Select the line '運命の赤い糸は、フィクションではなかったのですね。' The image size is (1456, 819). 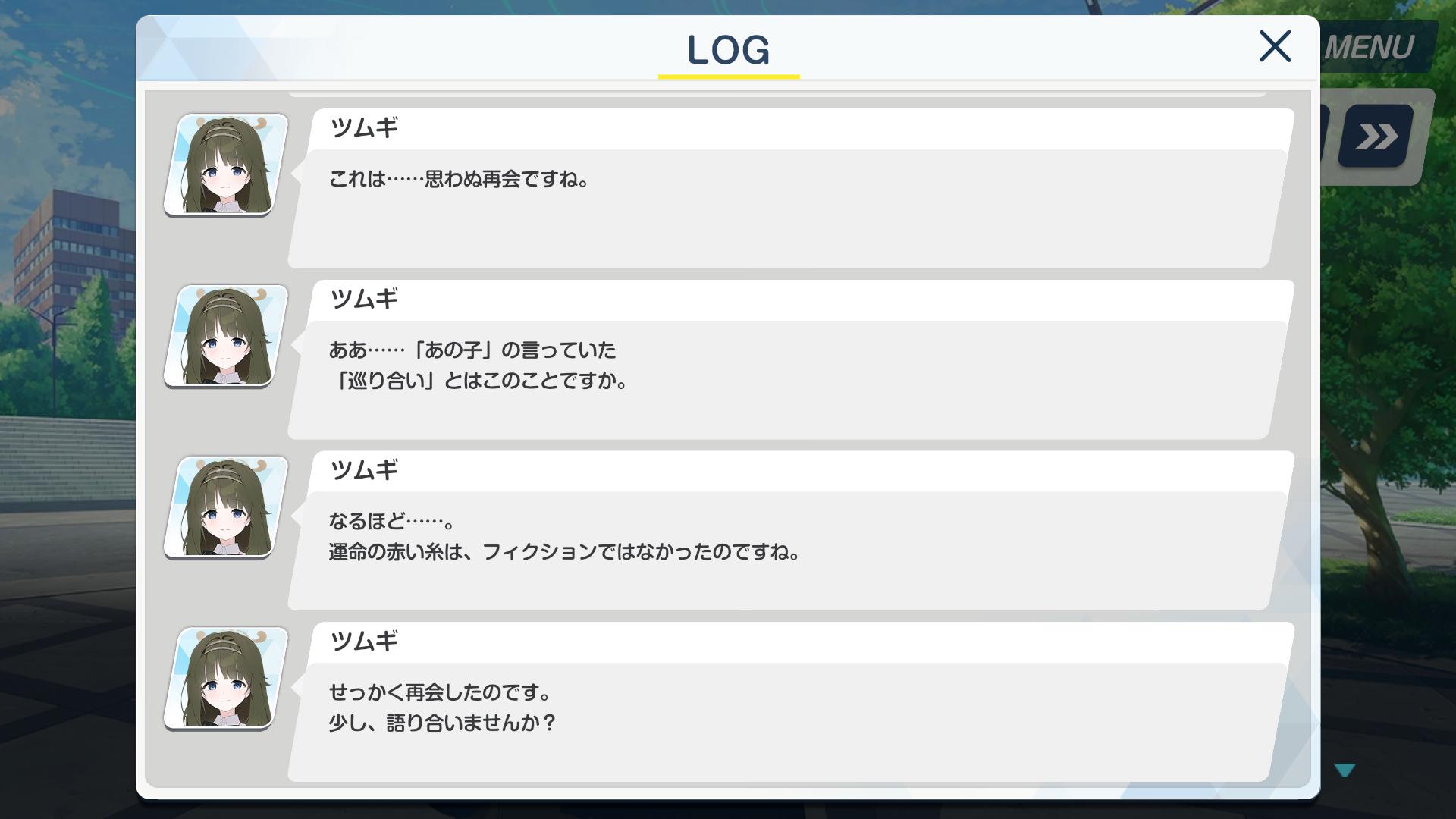click(565, 551)
